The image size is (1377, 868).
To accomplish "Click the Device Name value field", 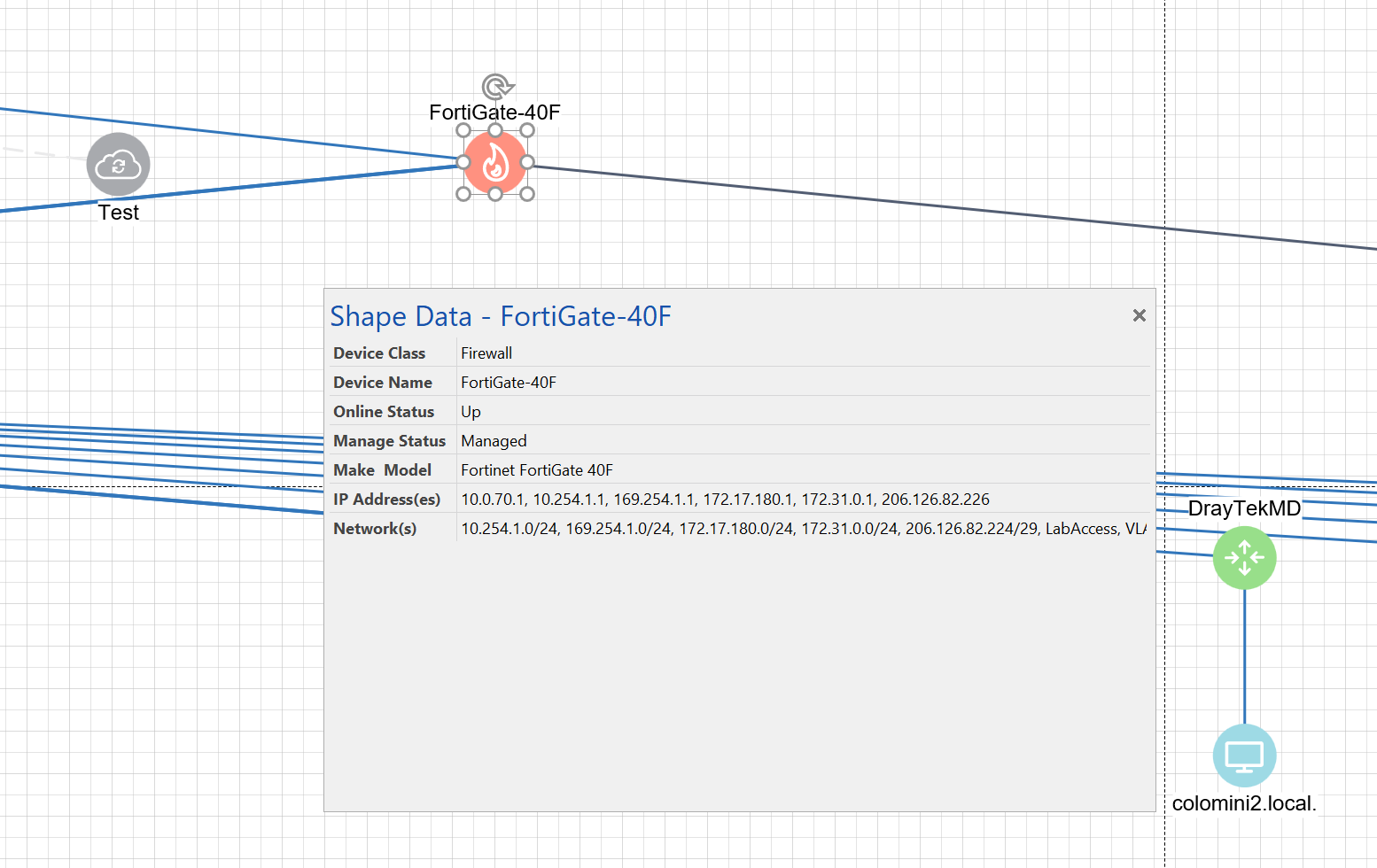I will (x=509, y=383).
